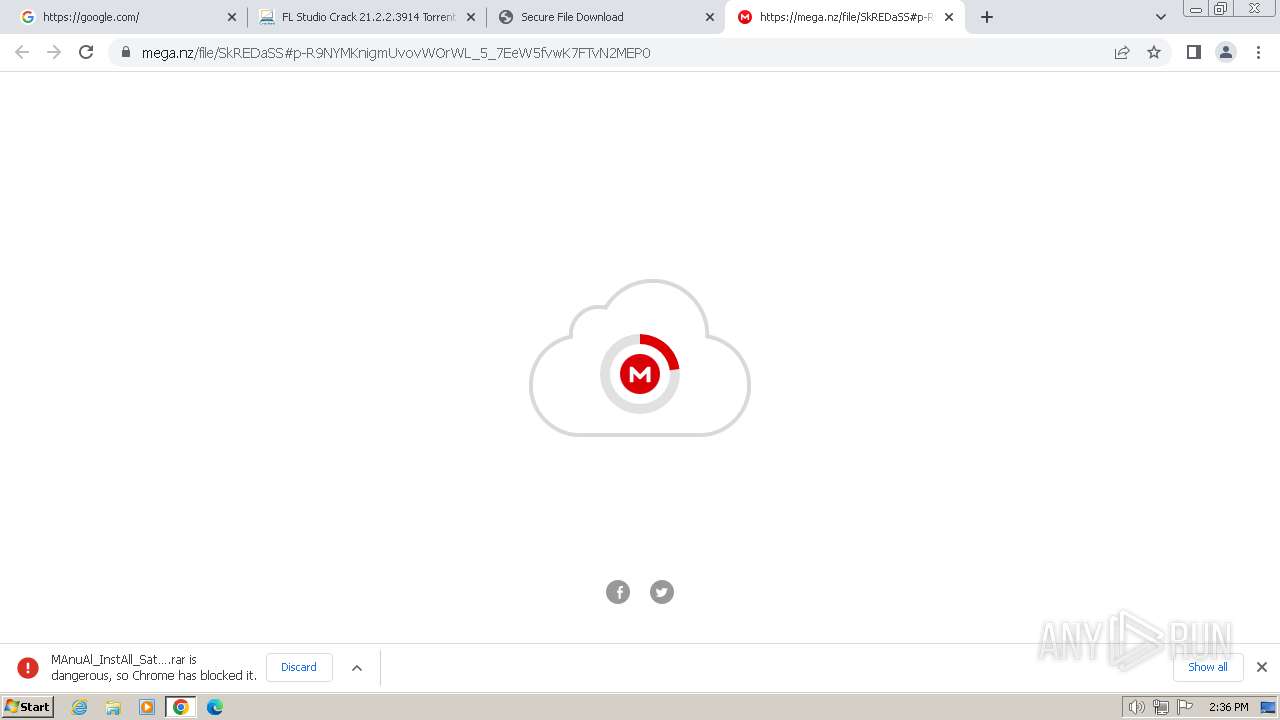This screenshot has height=720, width=1280.
Task: Switch to the FL Studio Crack tab
Action: [x=366, y=17]
